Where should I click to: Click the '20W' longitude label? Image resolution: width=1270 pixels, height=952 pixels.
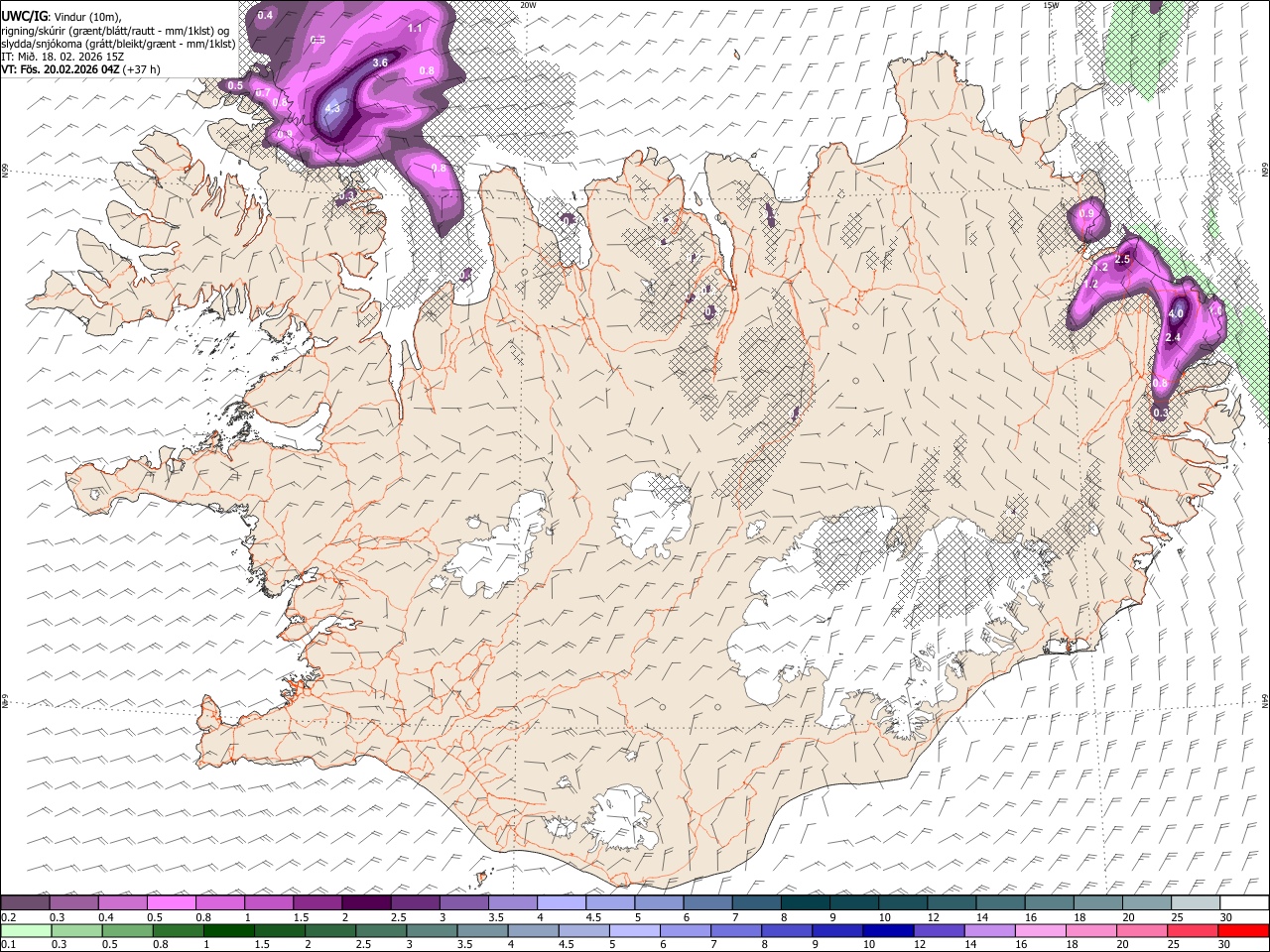click(x=529, y=5)
